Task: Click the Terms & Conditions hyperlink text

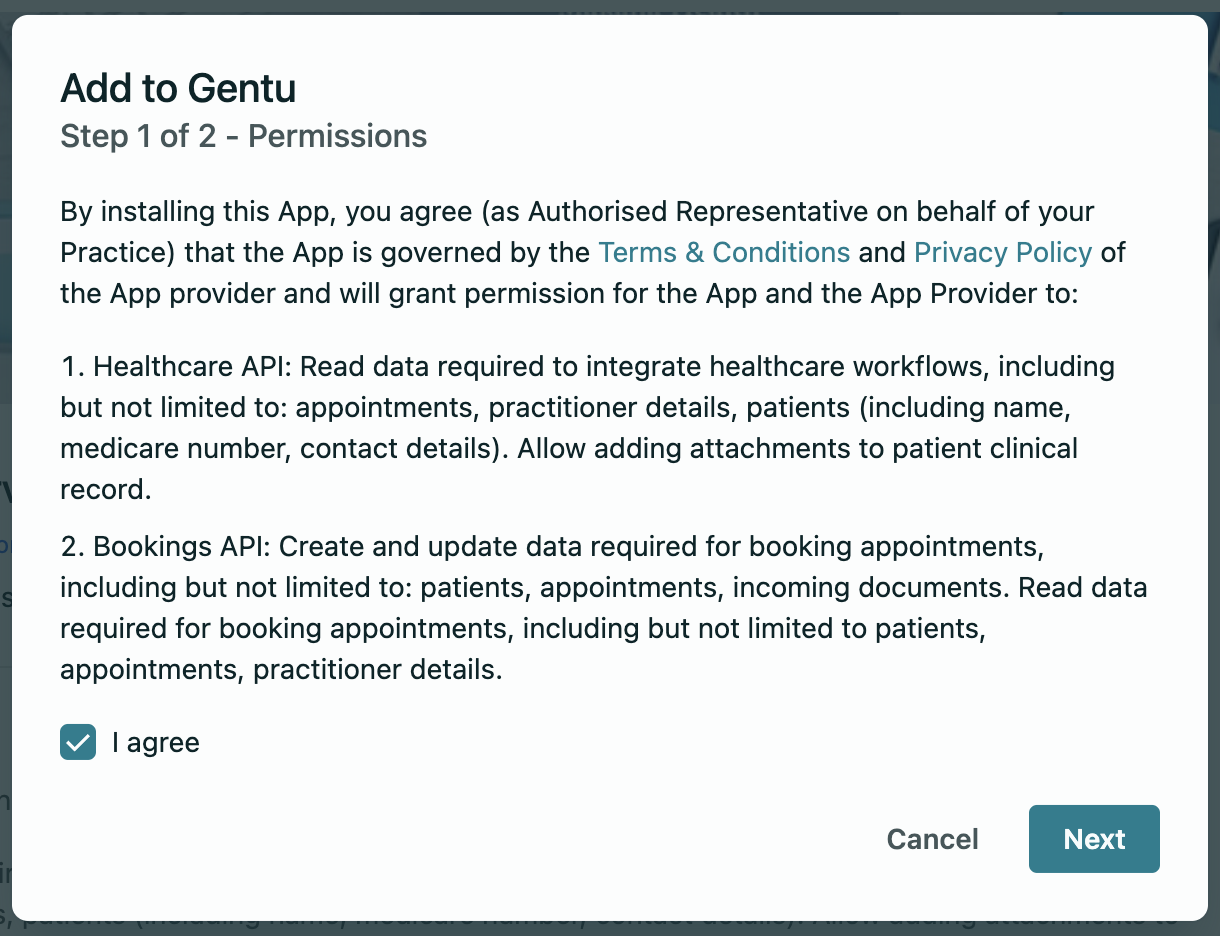Action: [x=724, y=252]
